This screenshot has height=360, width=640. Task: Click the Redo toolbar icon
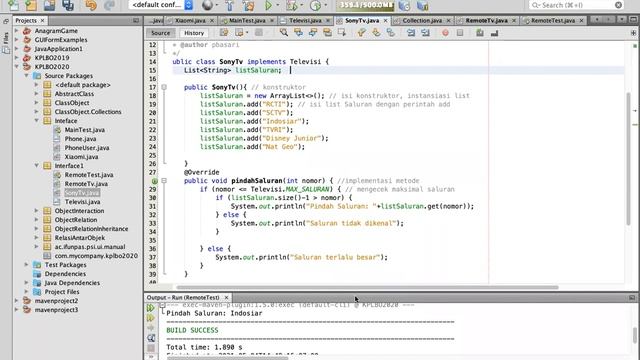tap(109, 5)
